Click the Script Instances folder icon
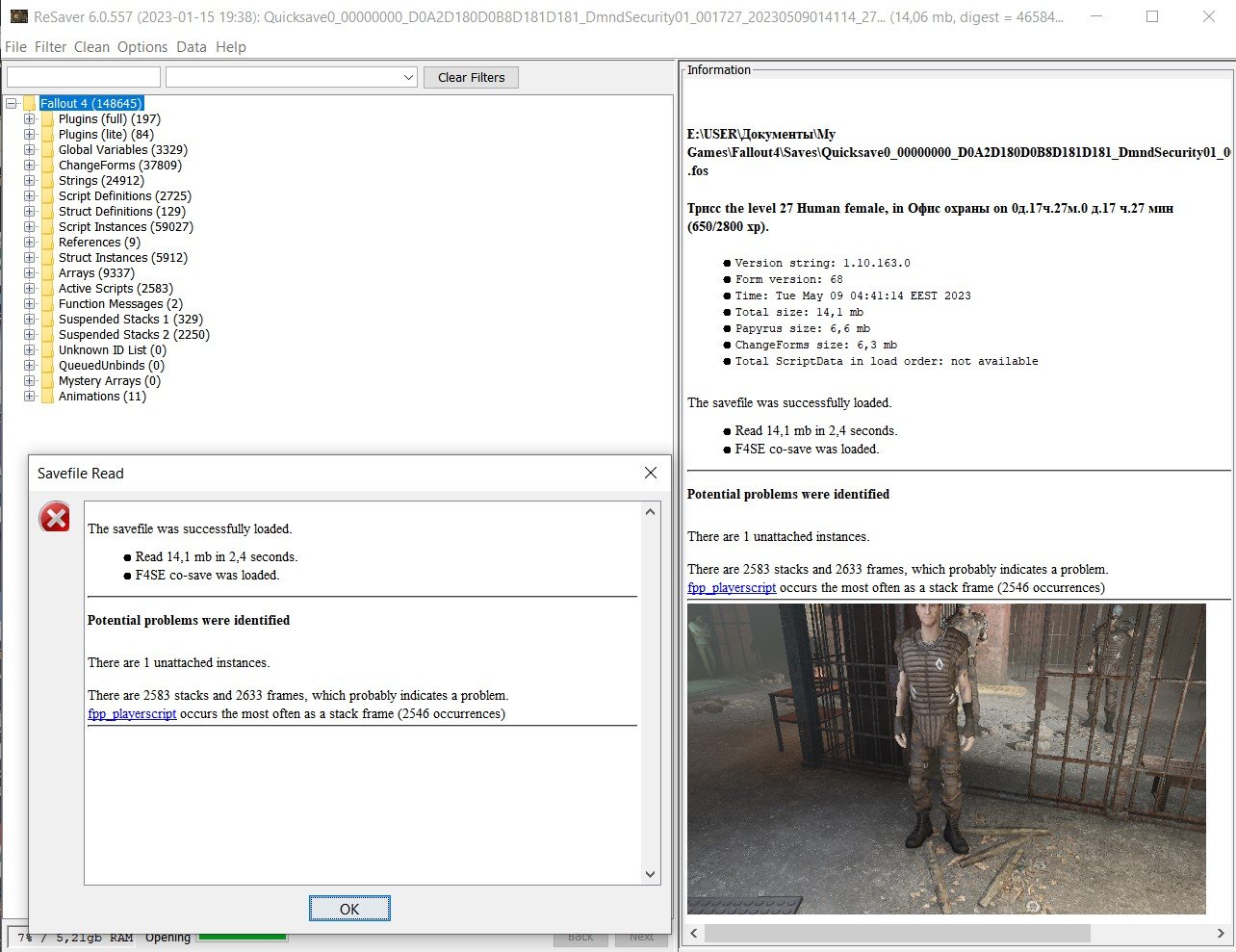 click(48, 227)
